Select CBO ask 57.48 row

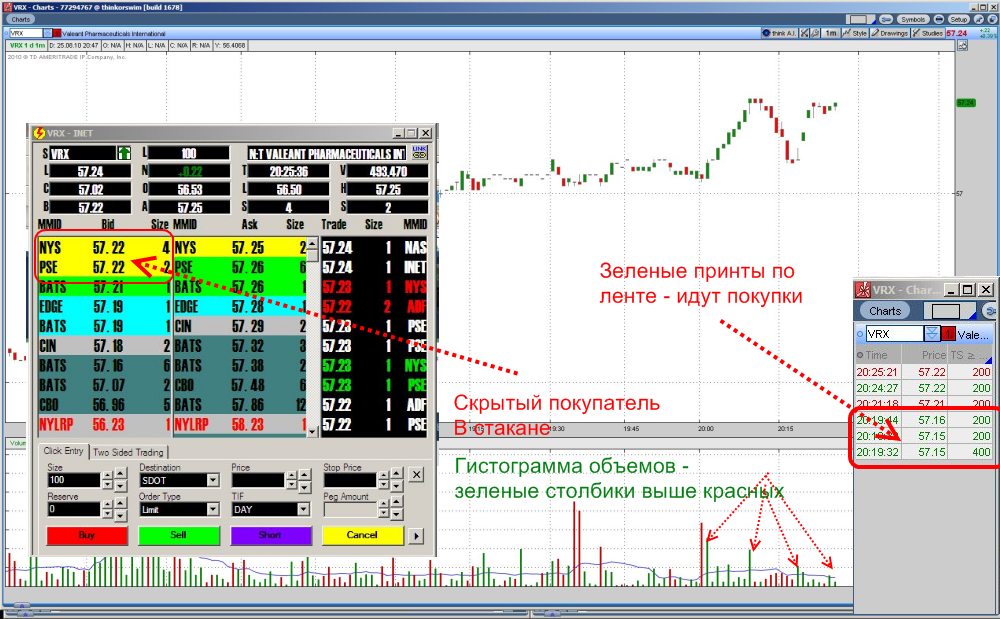tap(240, 385)
